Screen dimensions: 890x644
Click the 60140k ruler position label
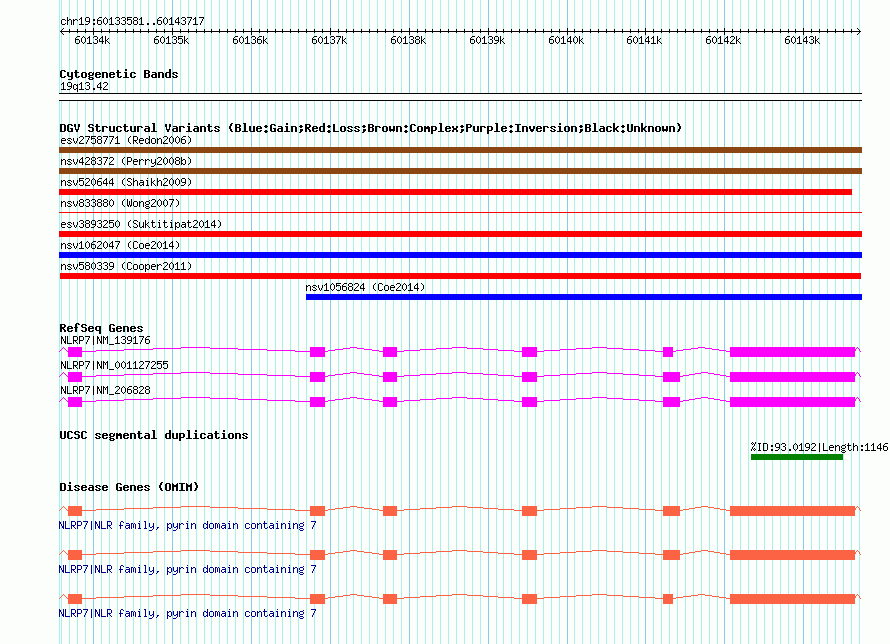pos(566,40)
